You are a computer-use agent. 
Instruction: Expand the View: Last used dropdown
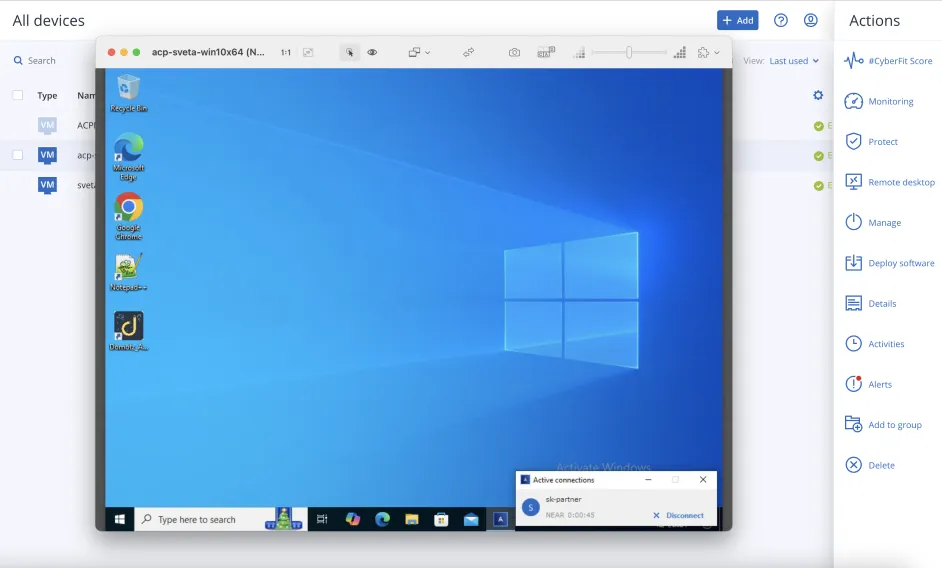794,61
